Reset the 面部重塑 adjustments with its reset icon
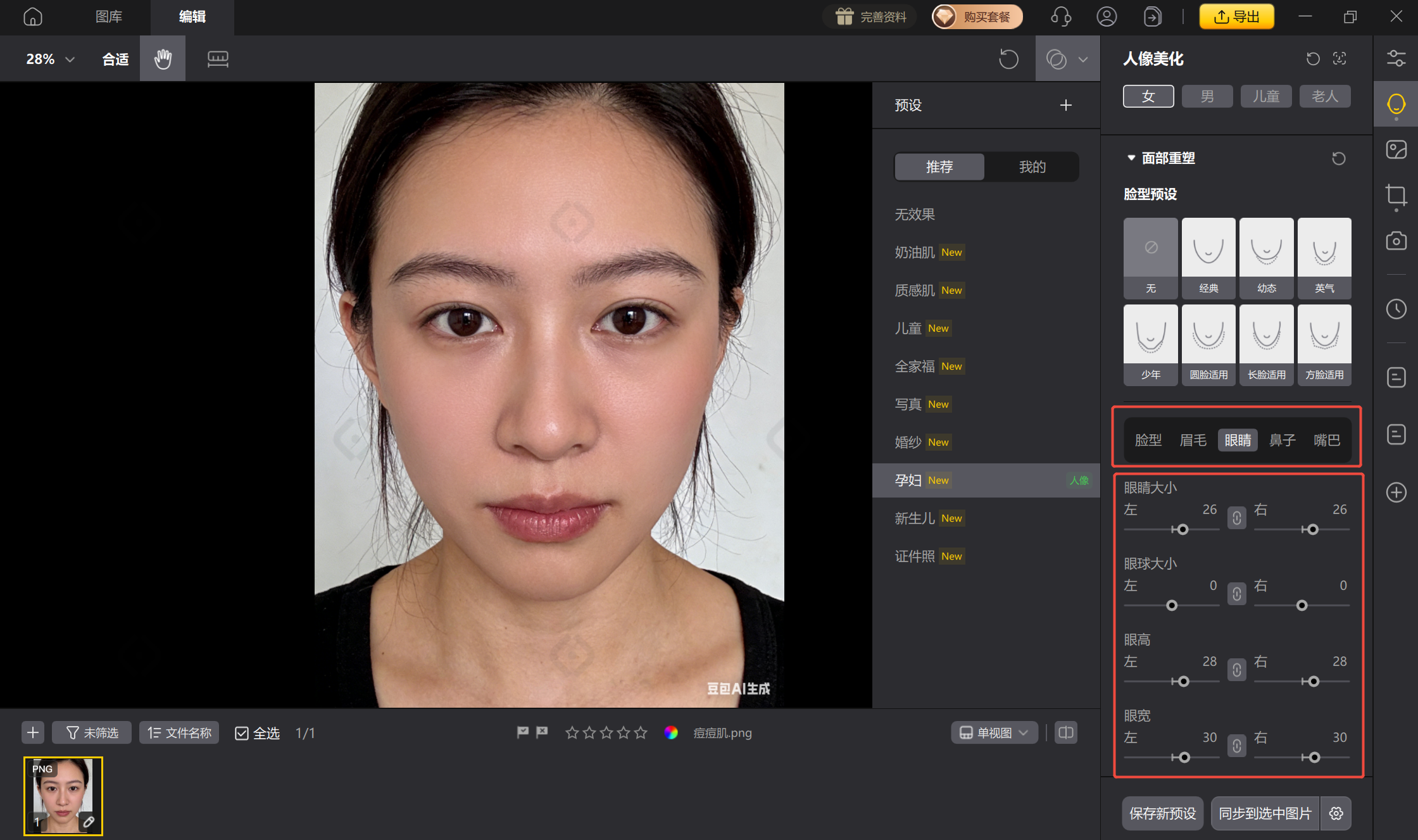This screenshot has height=840, width=1418. pyautogui.click(x=1338, y=158)
